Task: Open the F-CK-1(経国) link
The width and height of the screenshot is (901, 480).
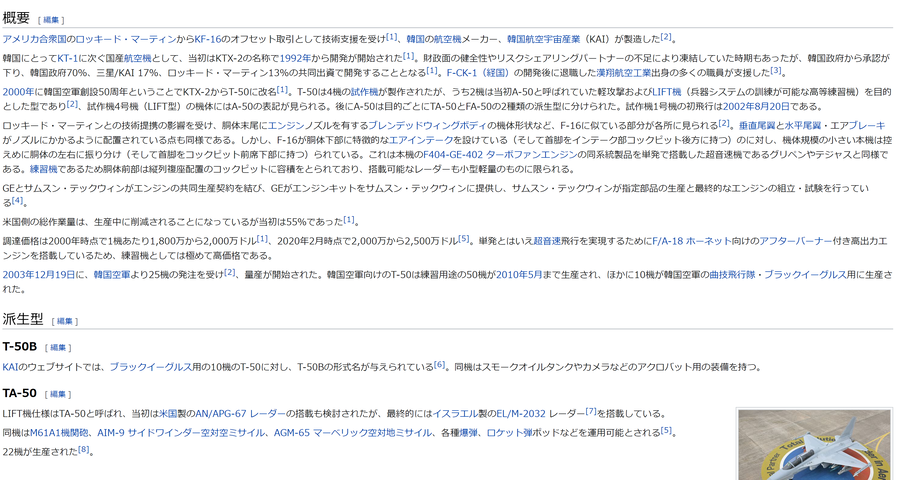Action: coord(479,72)
